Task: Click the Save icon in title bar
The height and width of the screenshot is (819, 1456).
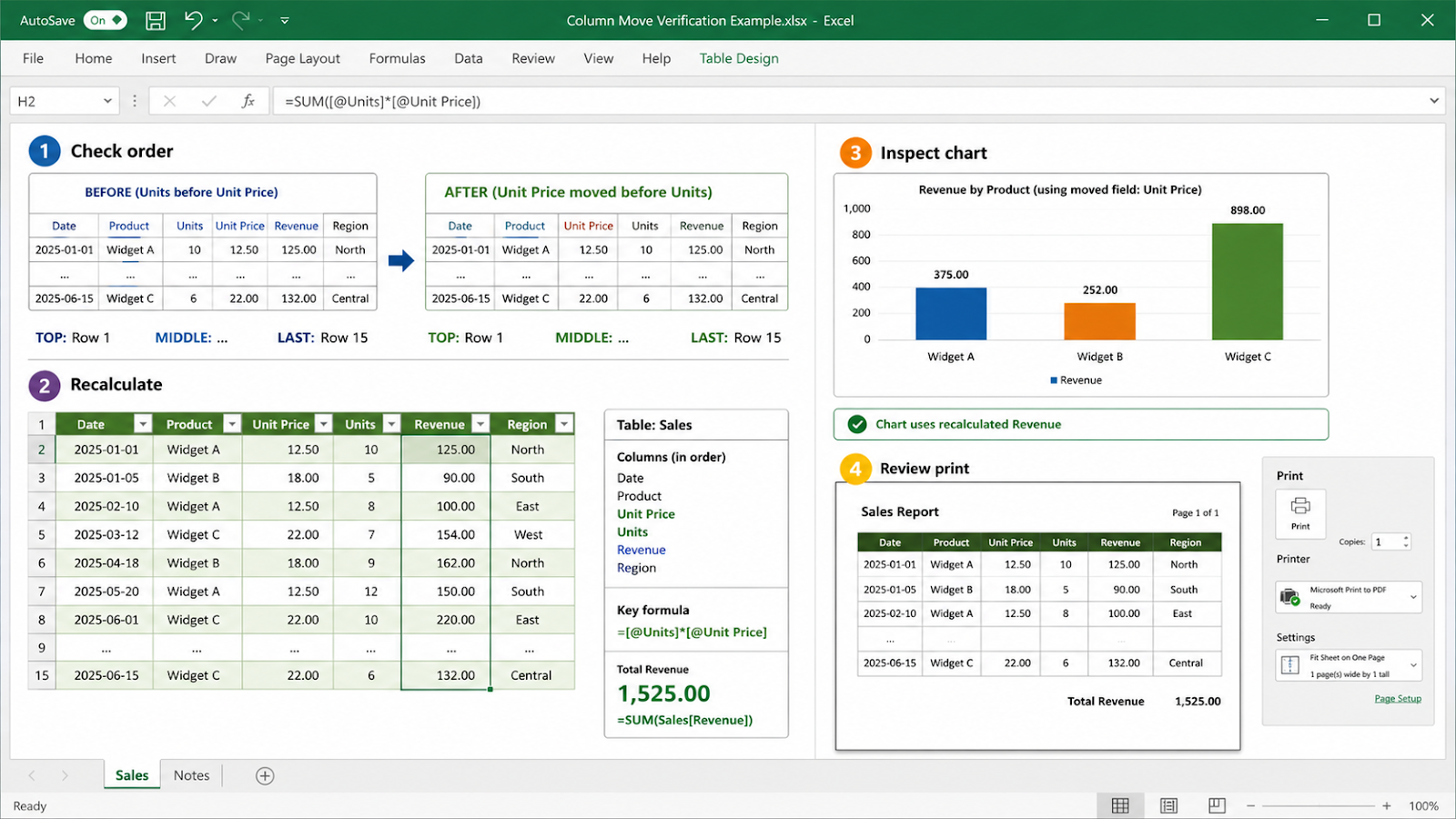Action: [x=156, y=20]
